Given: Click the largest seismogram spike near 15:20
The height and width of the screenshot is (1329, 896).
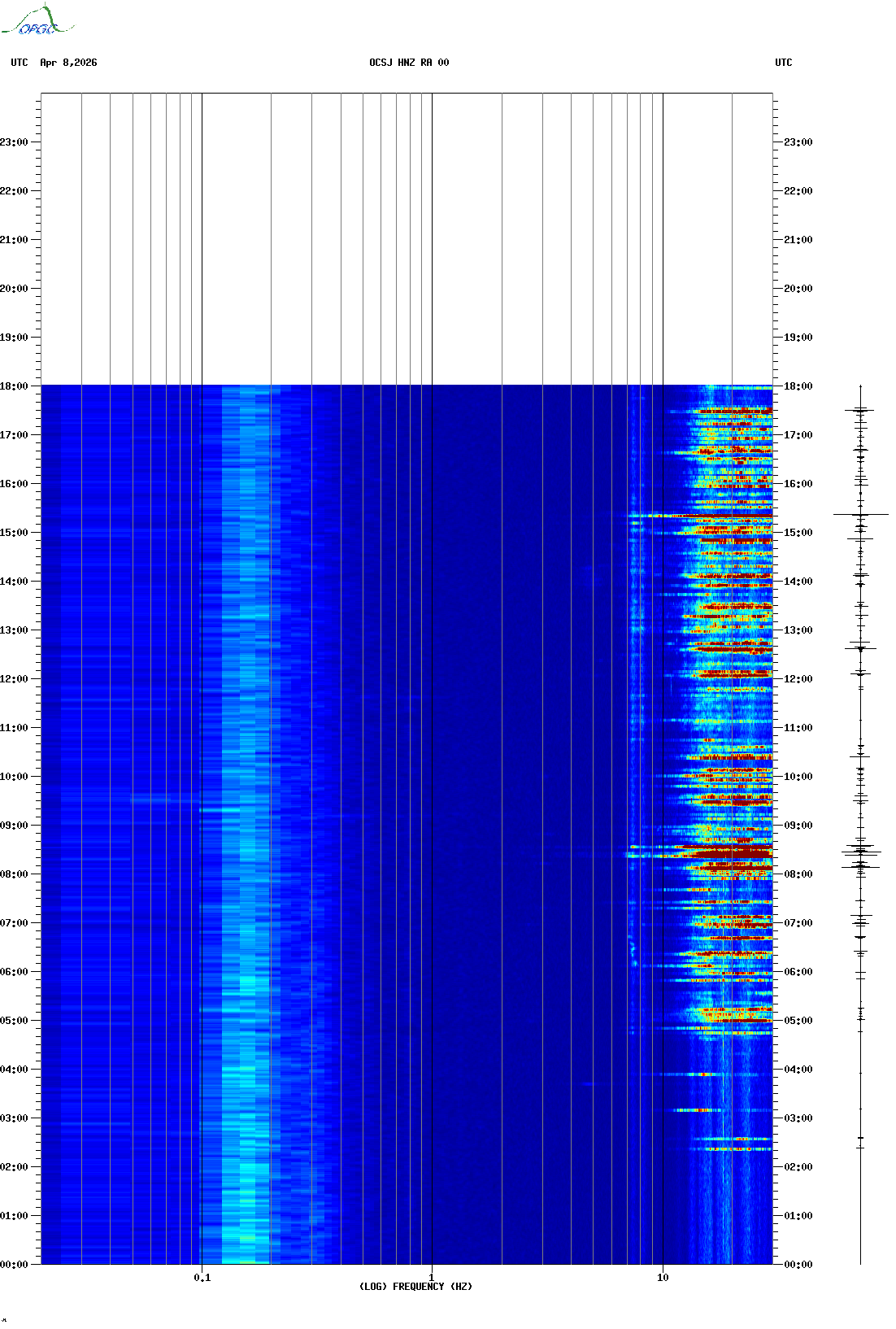Looking at the screenshot, I should click(x=861, y=514).
